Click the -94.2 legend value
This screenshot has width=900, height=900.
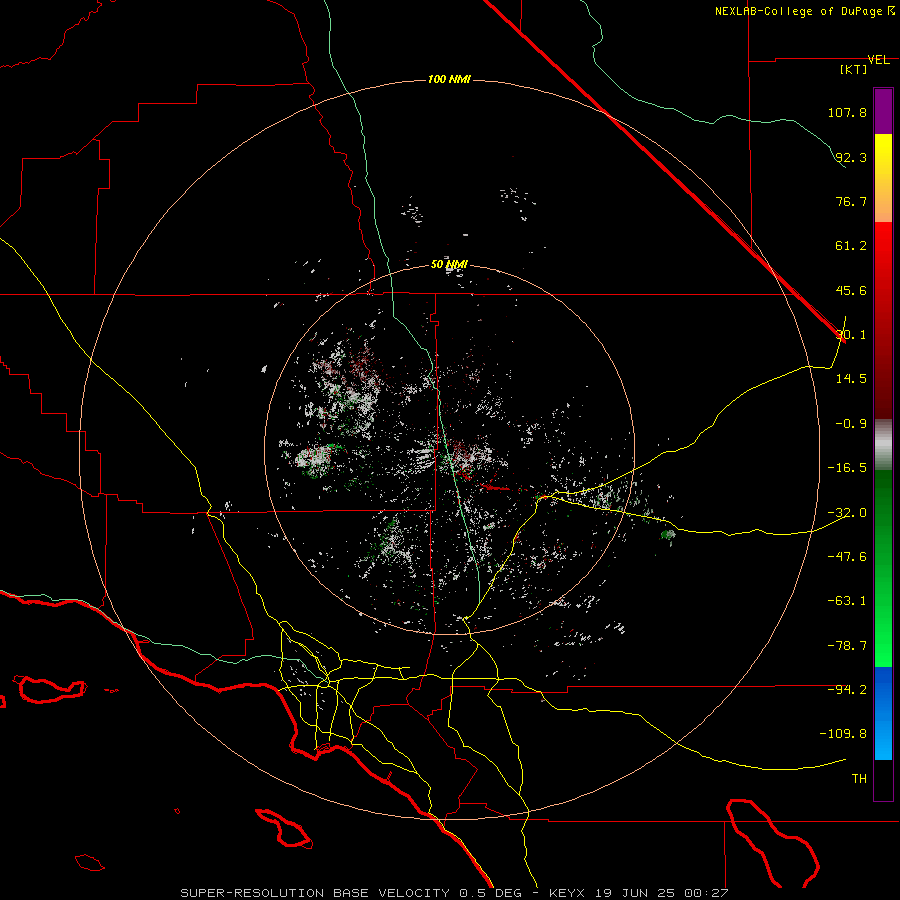pyautogui.click(x=847, y=689)
